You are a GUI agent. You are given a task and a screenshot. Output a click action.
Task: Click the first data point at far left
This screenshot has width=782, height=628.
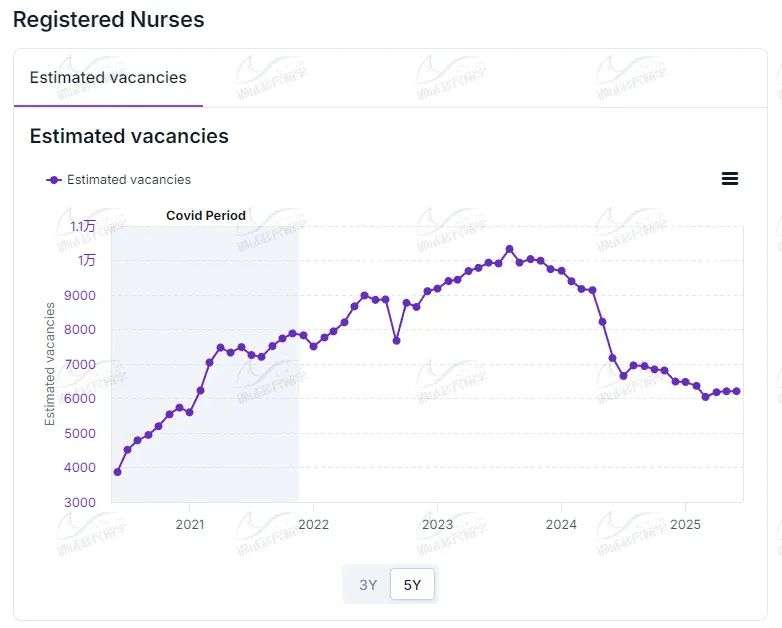[x=117, y=472]
